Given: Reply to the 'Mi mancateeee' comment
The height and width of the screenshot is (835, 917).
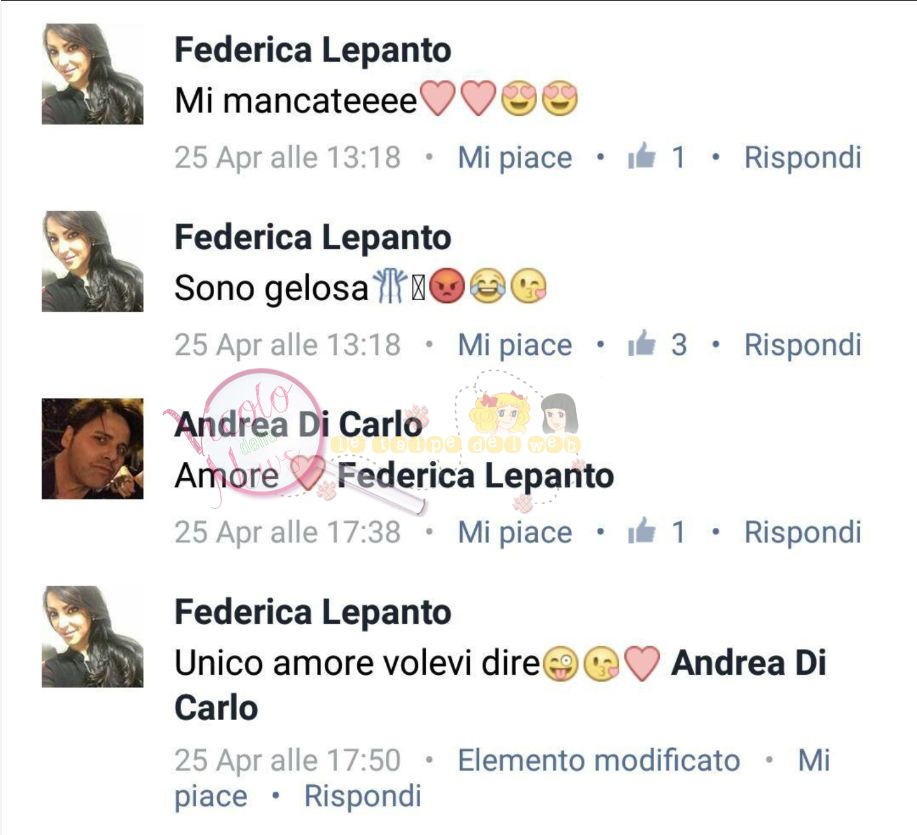Looking at the screenshot, I should tap(802, 158).
